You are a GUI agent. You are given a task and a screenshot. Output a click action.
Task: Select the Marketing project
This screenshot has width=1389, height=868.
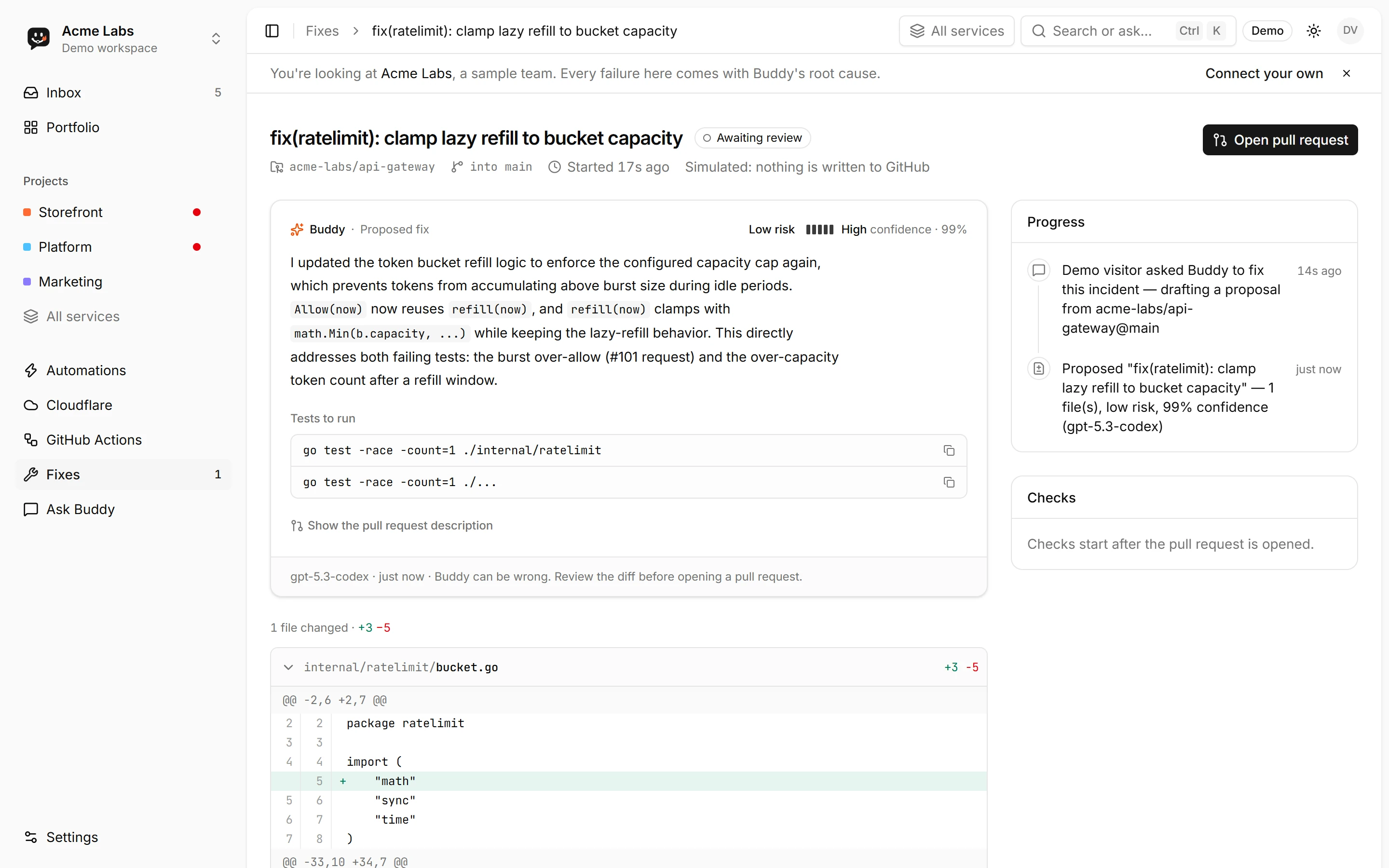pos(123,282)
